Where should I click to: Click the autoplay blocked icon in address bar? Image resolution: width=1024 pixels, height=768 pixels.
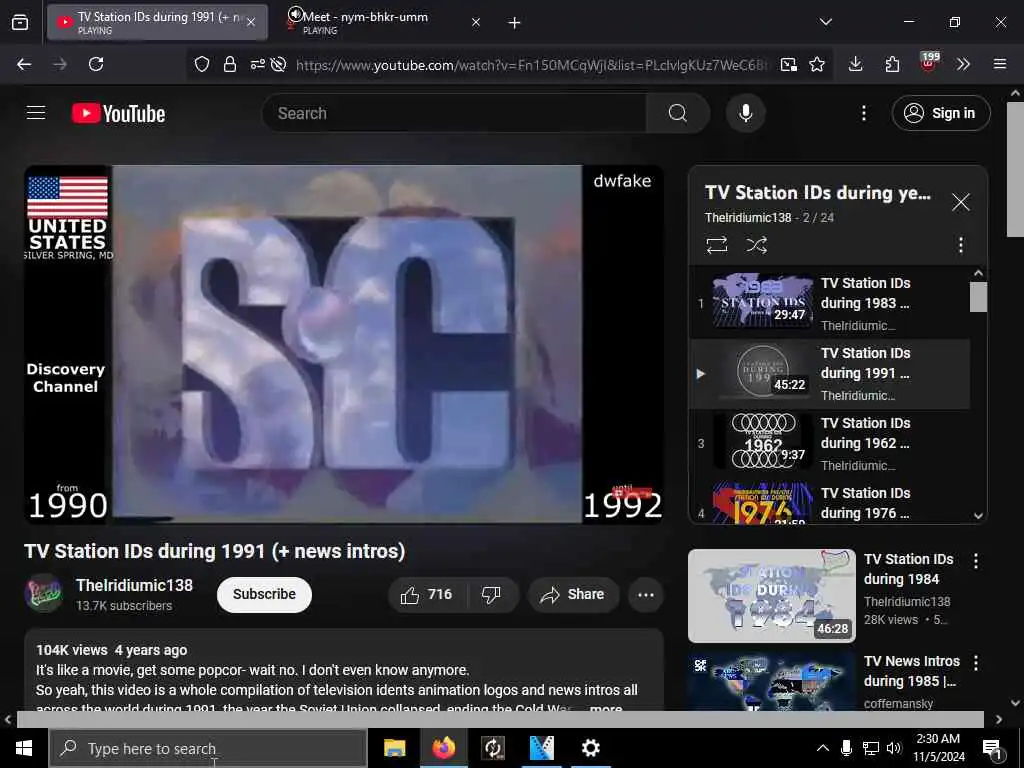[x=279, y=64]
